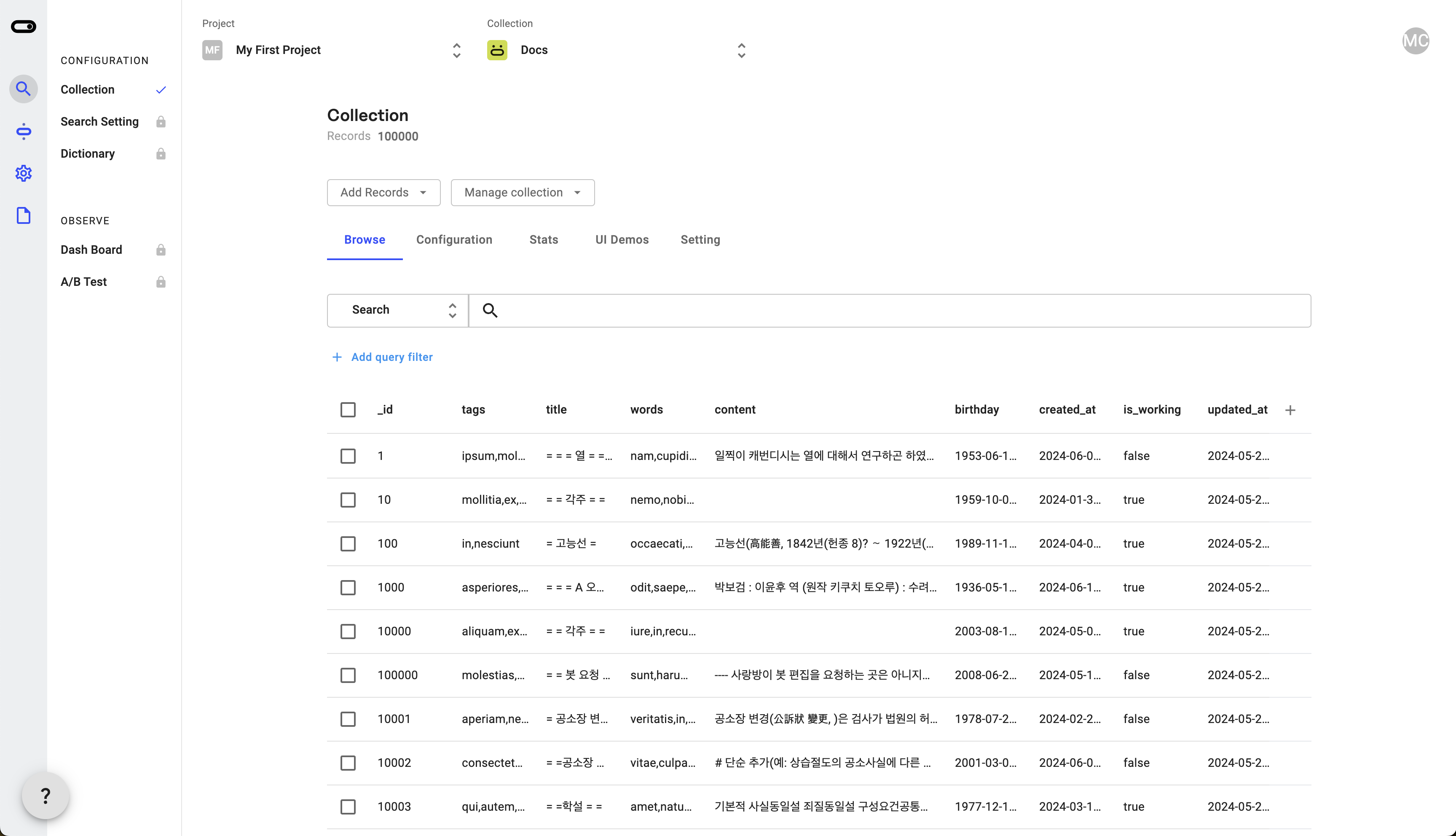This screenshot has width=1456, height=836.
Task: Click the search input field
Action: [890, 310]
